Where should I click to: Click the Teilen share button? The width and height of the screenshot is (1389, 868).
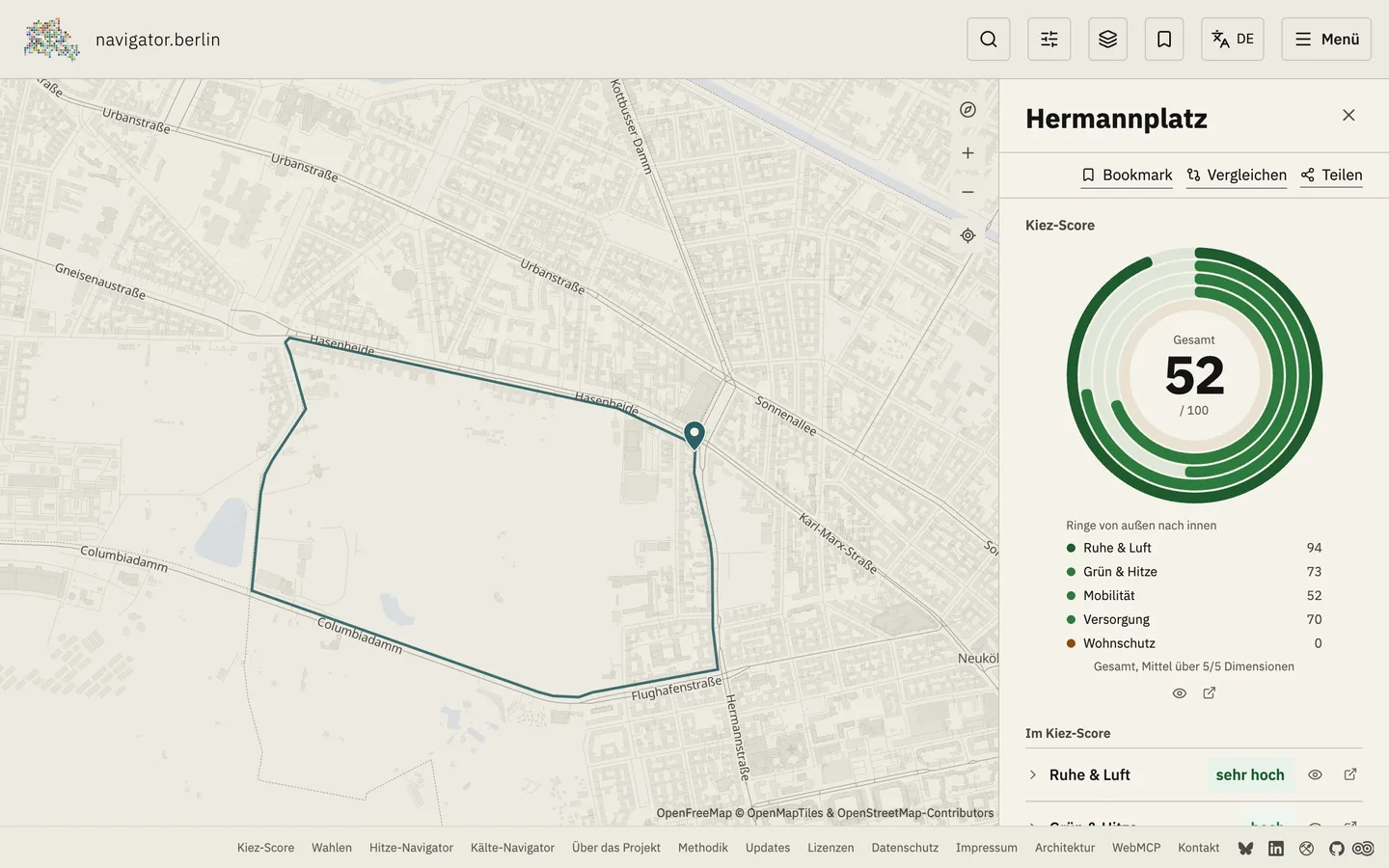point(1331,175)
